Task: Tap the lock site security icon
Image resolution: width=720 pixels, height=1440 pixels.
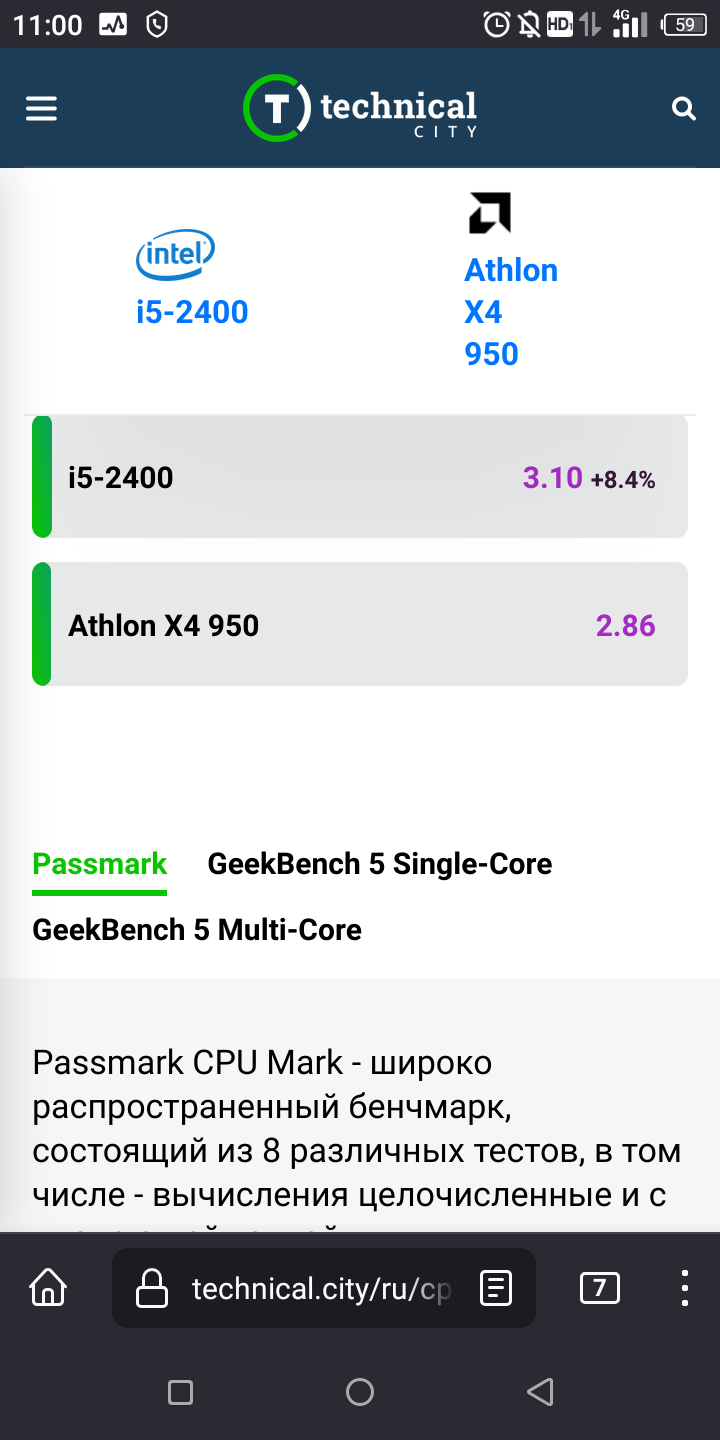Action: [151, 1288]
